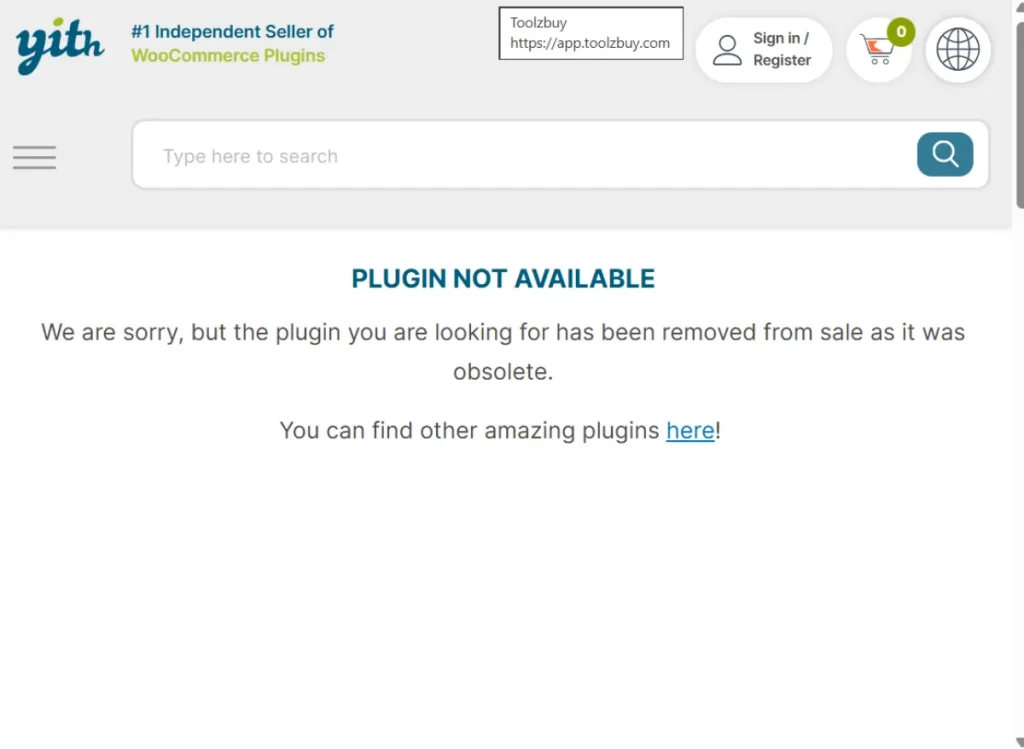Open the hamburger navigation menu

tap(34, 157)
